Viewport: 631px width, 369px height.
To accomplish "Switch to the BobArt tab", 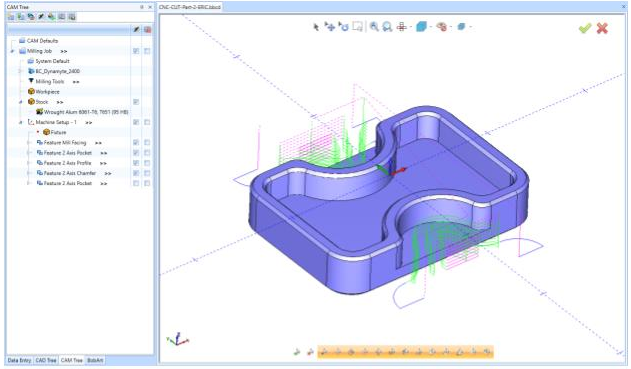I will pyautogui.click(x=95, y=360).
